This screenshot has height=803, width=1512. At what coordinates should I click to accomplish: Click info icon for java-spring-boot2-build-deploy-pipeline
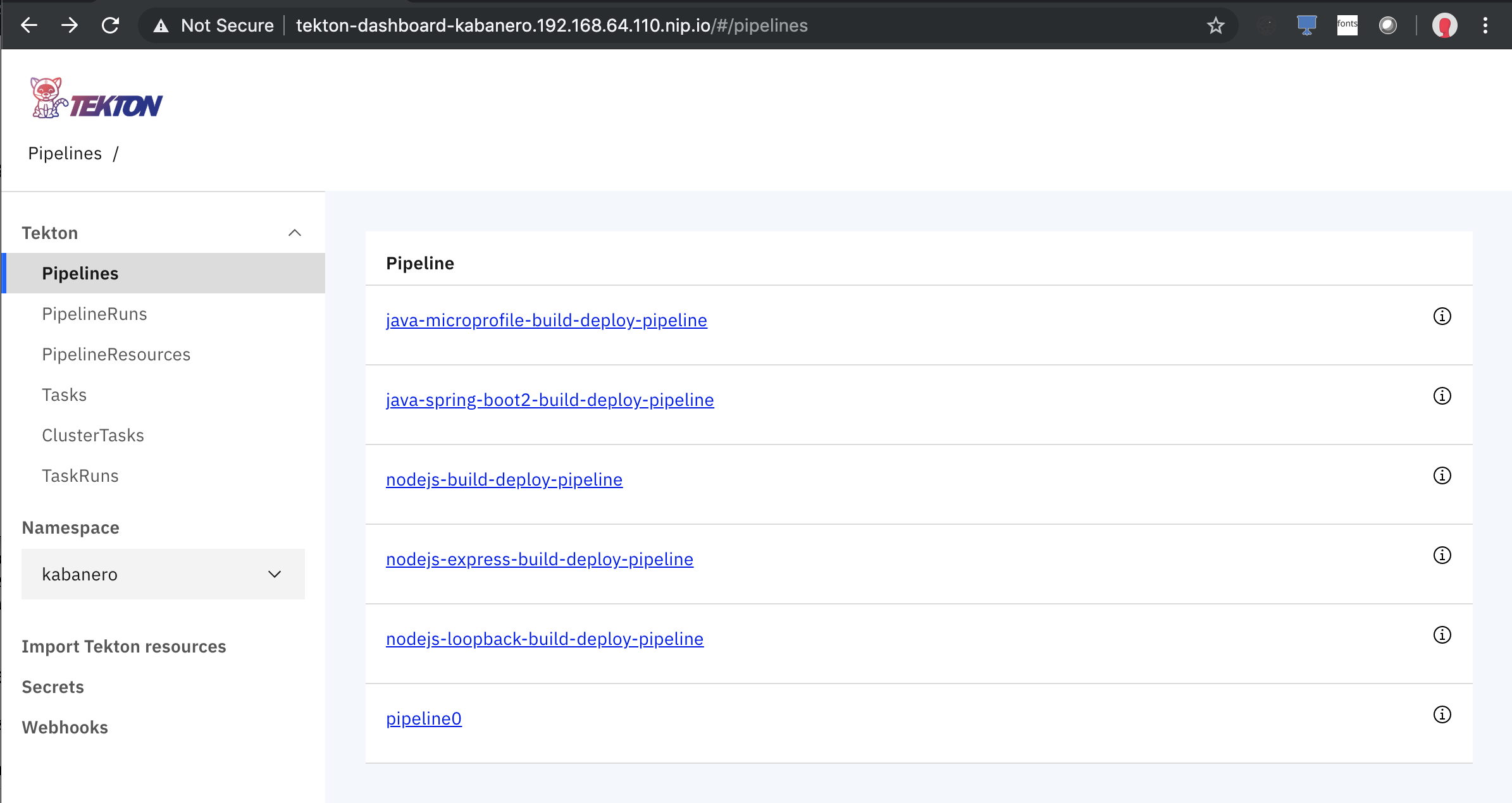pos(1442,396)
